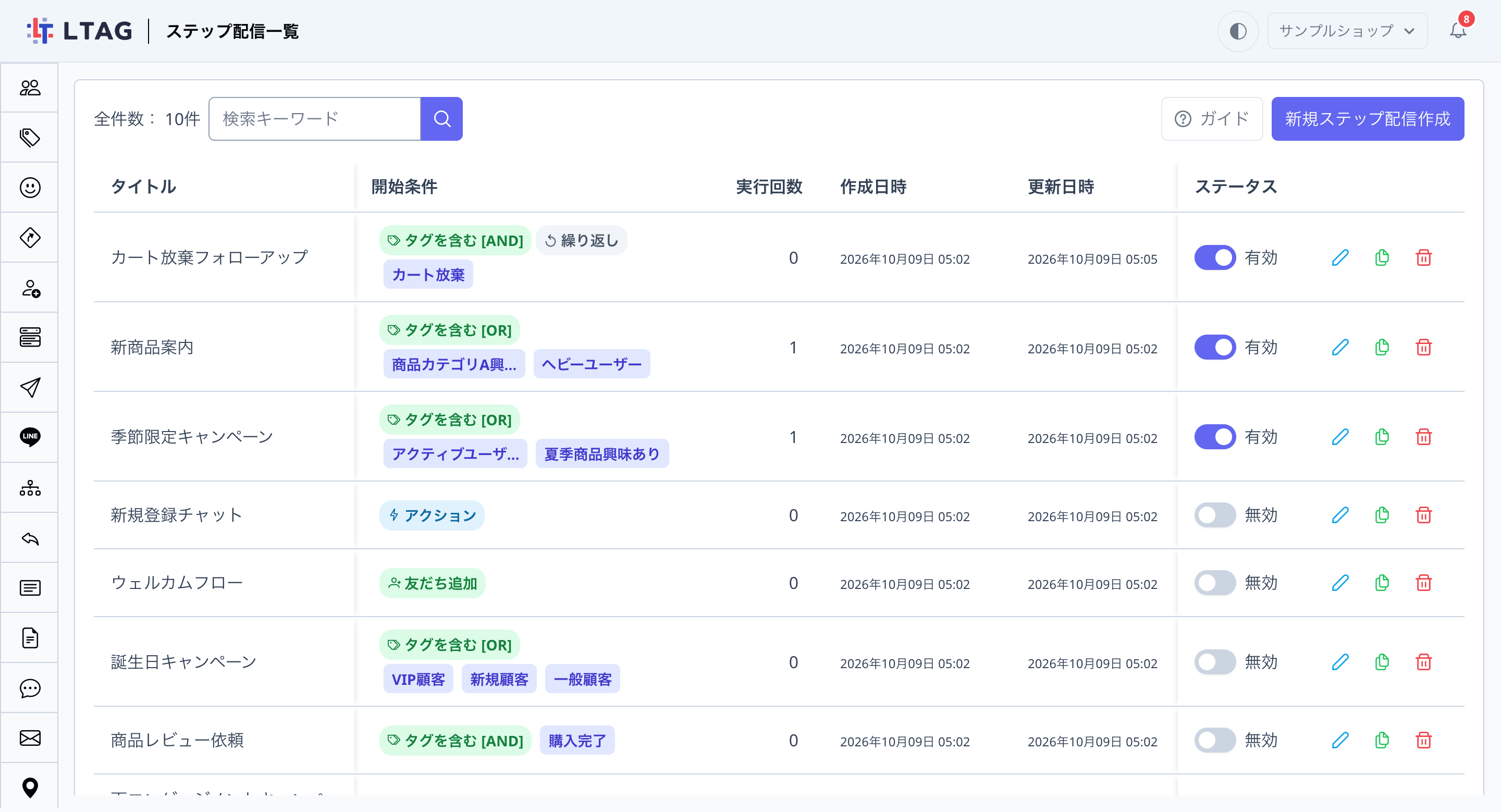Edit the ウェルカムフロー row
The image size is (1501, 812).
(x=1340, y=583)
